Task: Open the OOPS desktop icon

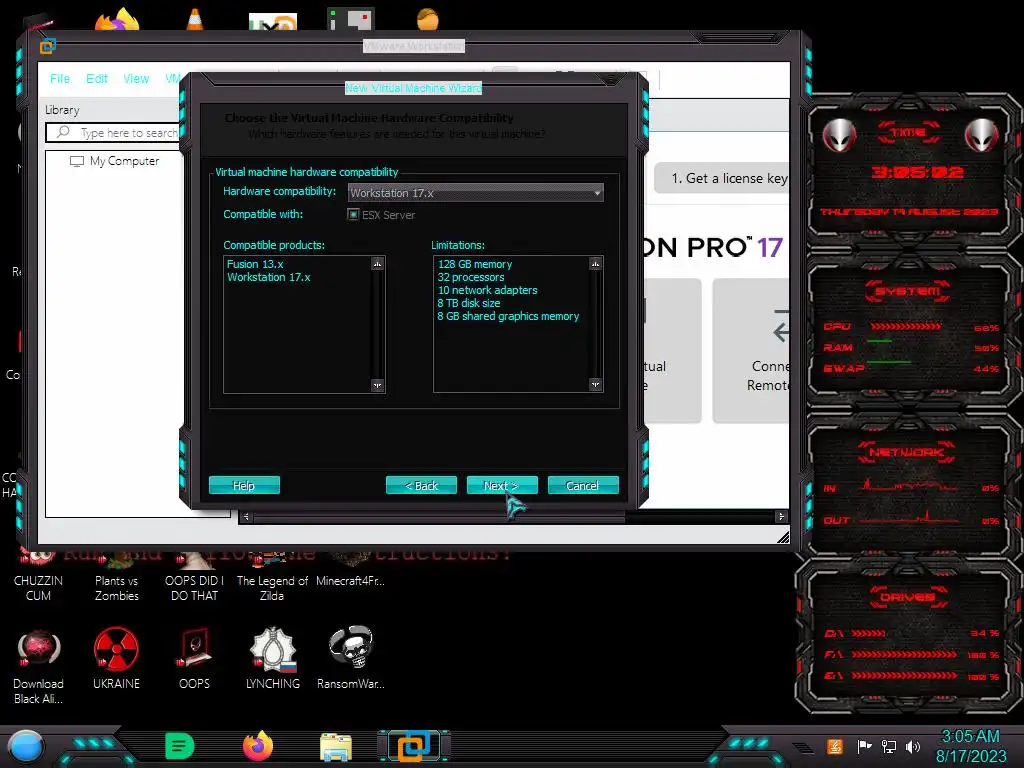Action: click(194, 658)
